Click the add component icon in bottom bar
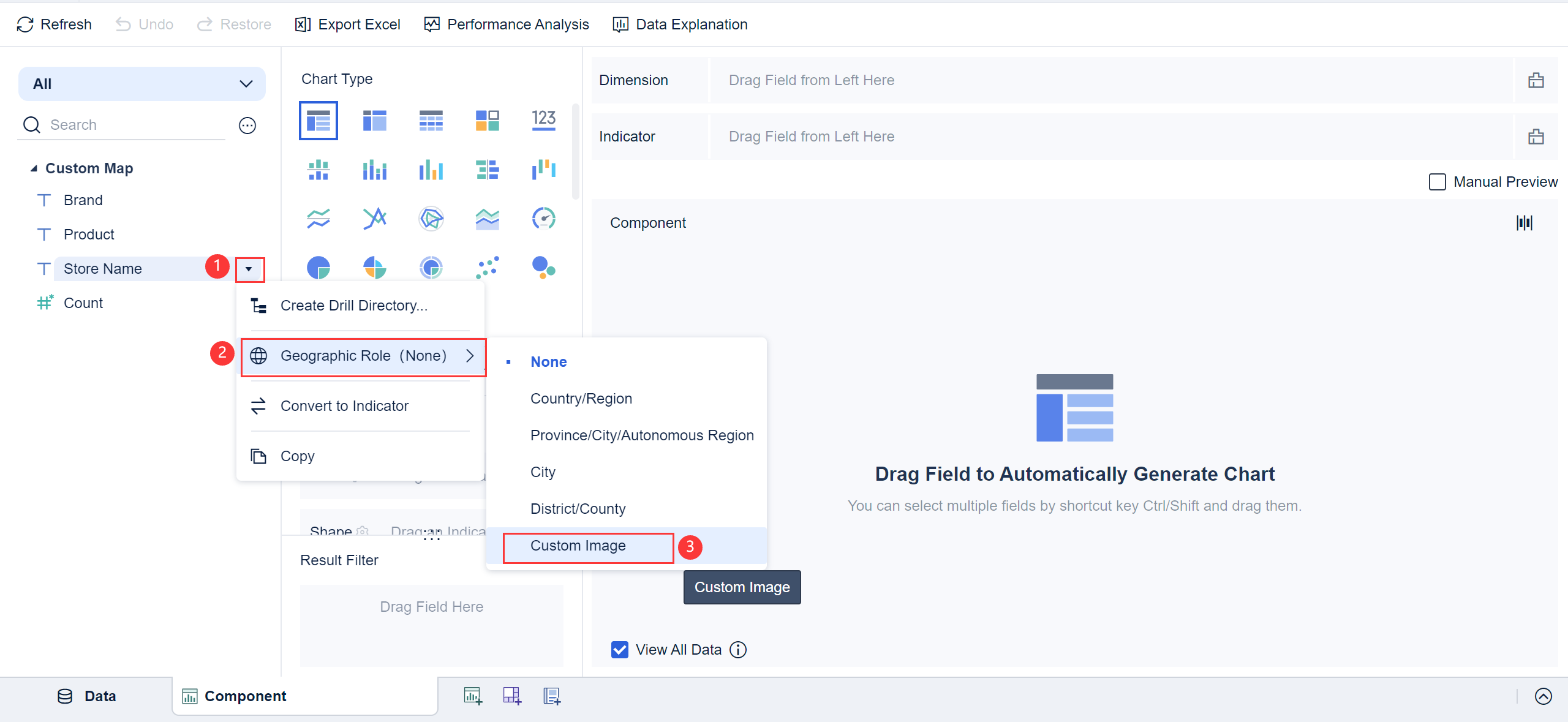Screen dimensions: 1568x722 point(473,696)
